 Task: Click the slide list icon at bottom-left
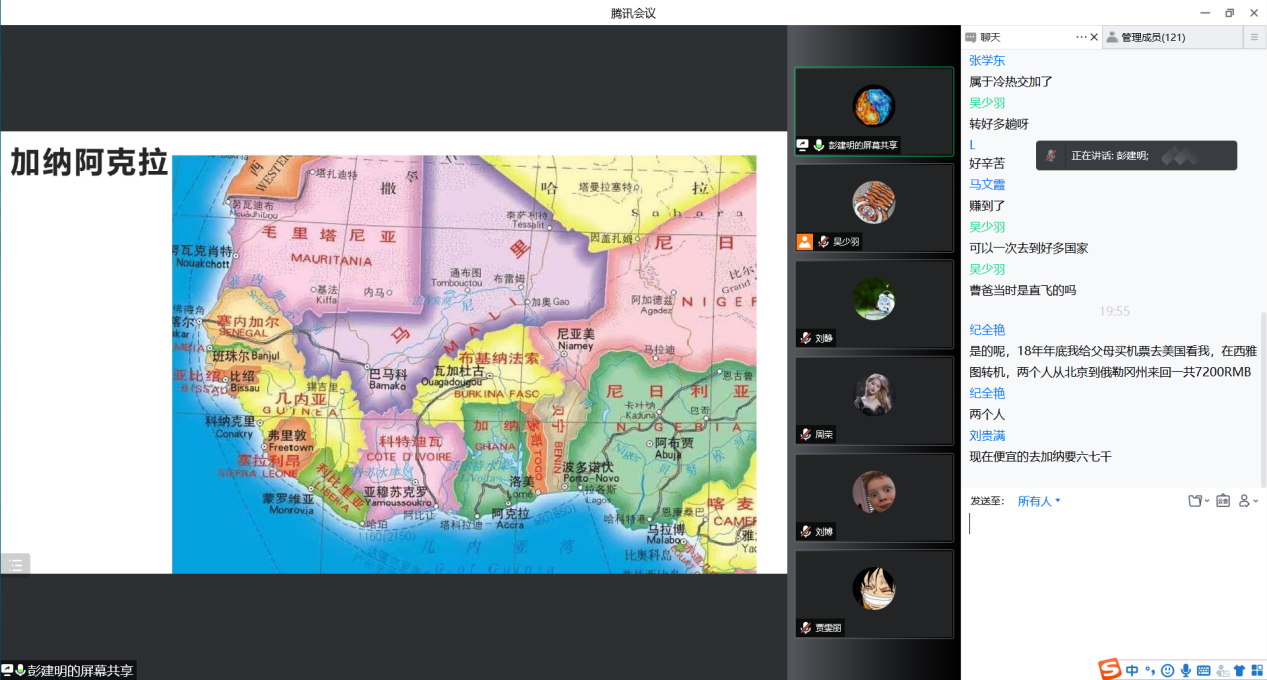pos(16,565)
